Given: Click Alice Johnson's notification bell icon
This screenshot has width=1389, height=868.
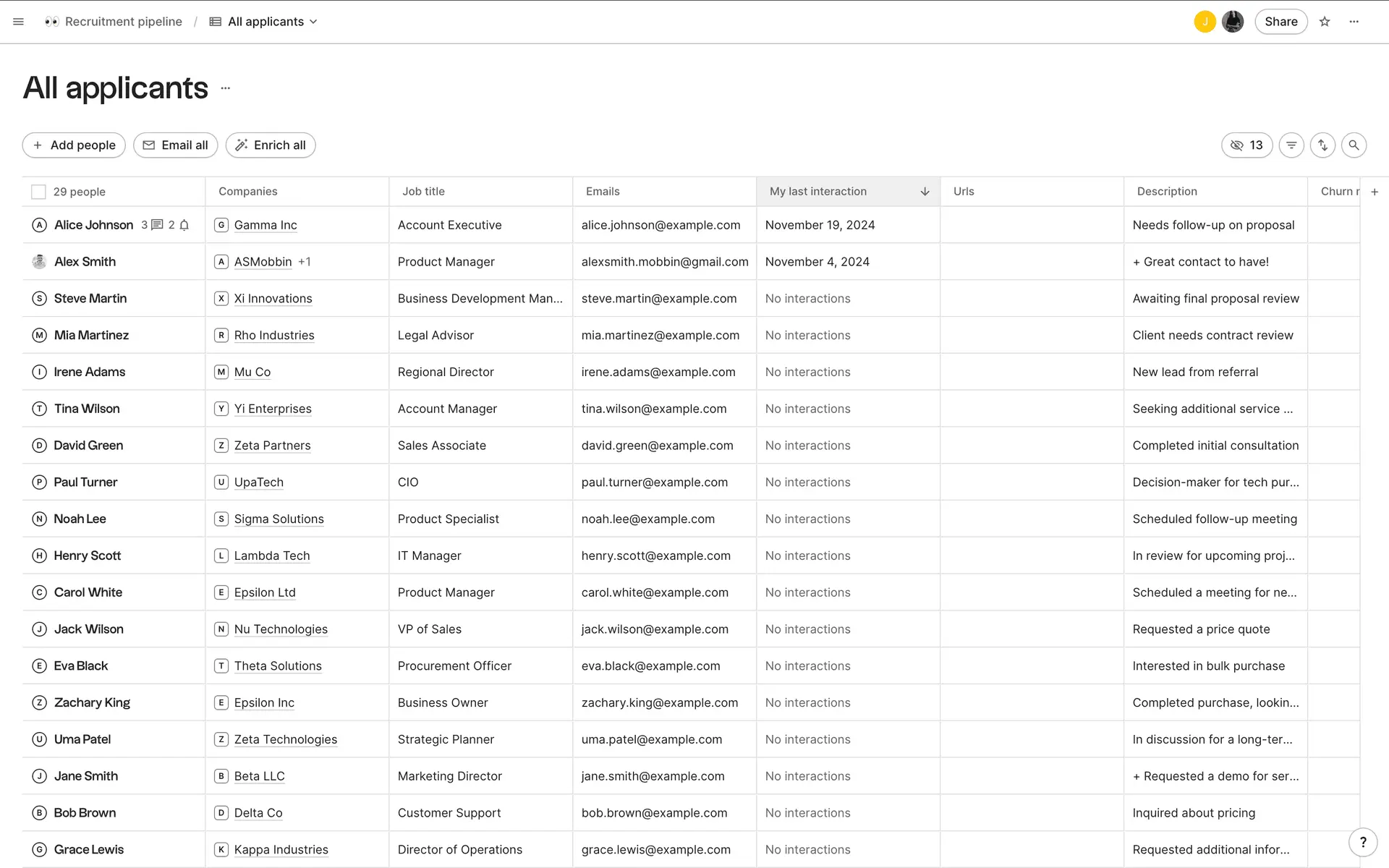Looking at the screenshot, I should coord(184,225).
